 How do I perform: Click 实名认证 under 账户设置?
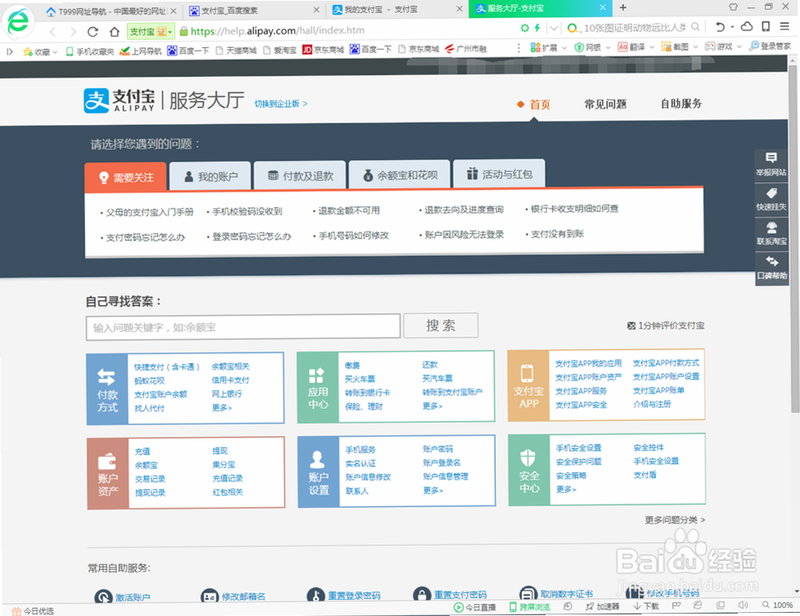click(x=360, y=463)
